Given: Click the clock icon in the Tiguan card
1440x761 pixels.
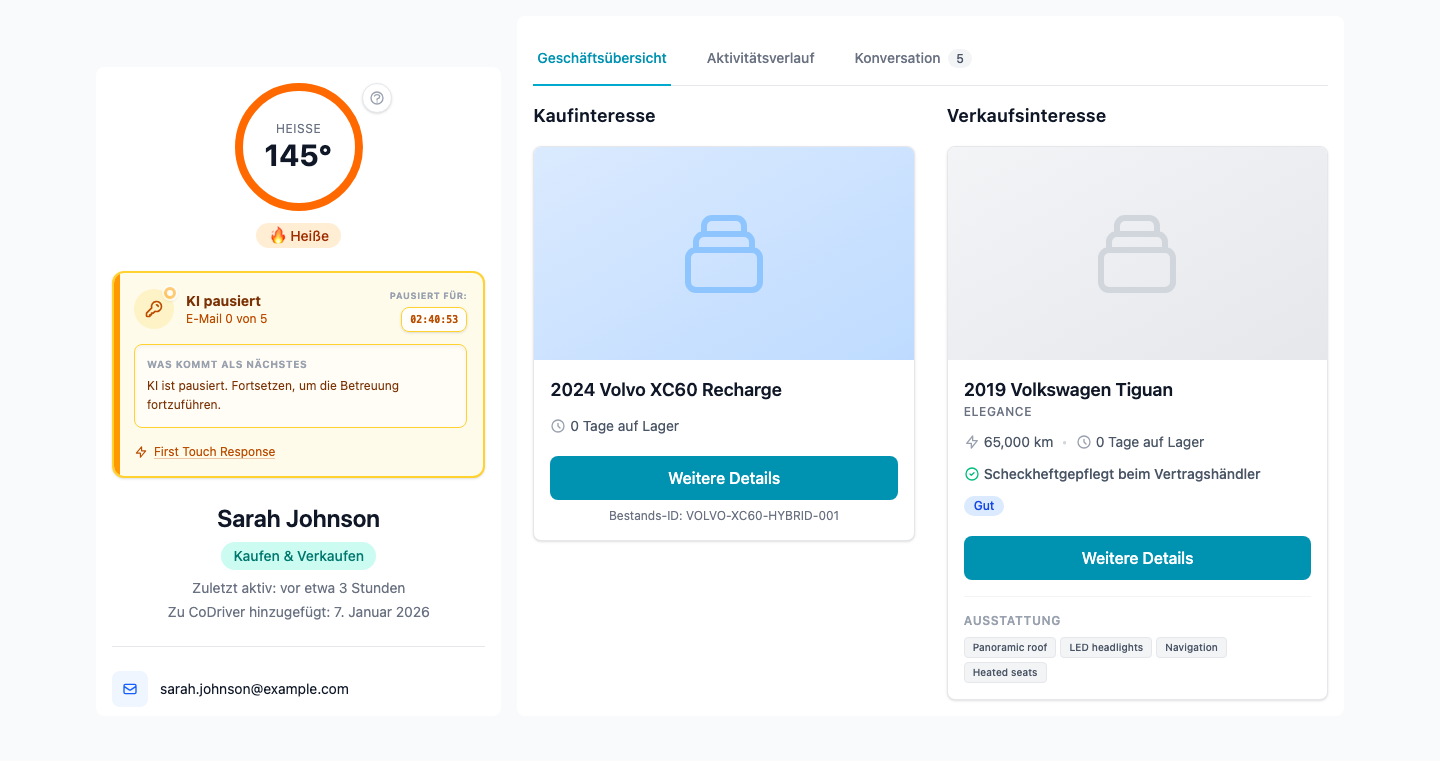Looking at the screenshot, I should pyautogui.click(x=1084, y=442).
